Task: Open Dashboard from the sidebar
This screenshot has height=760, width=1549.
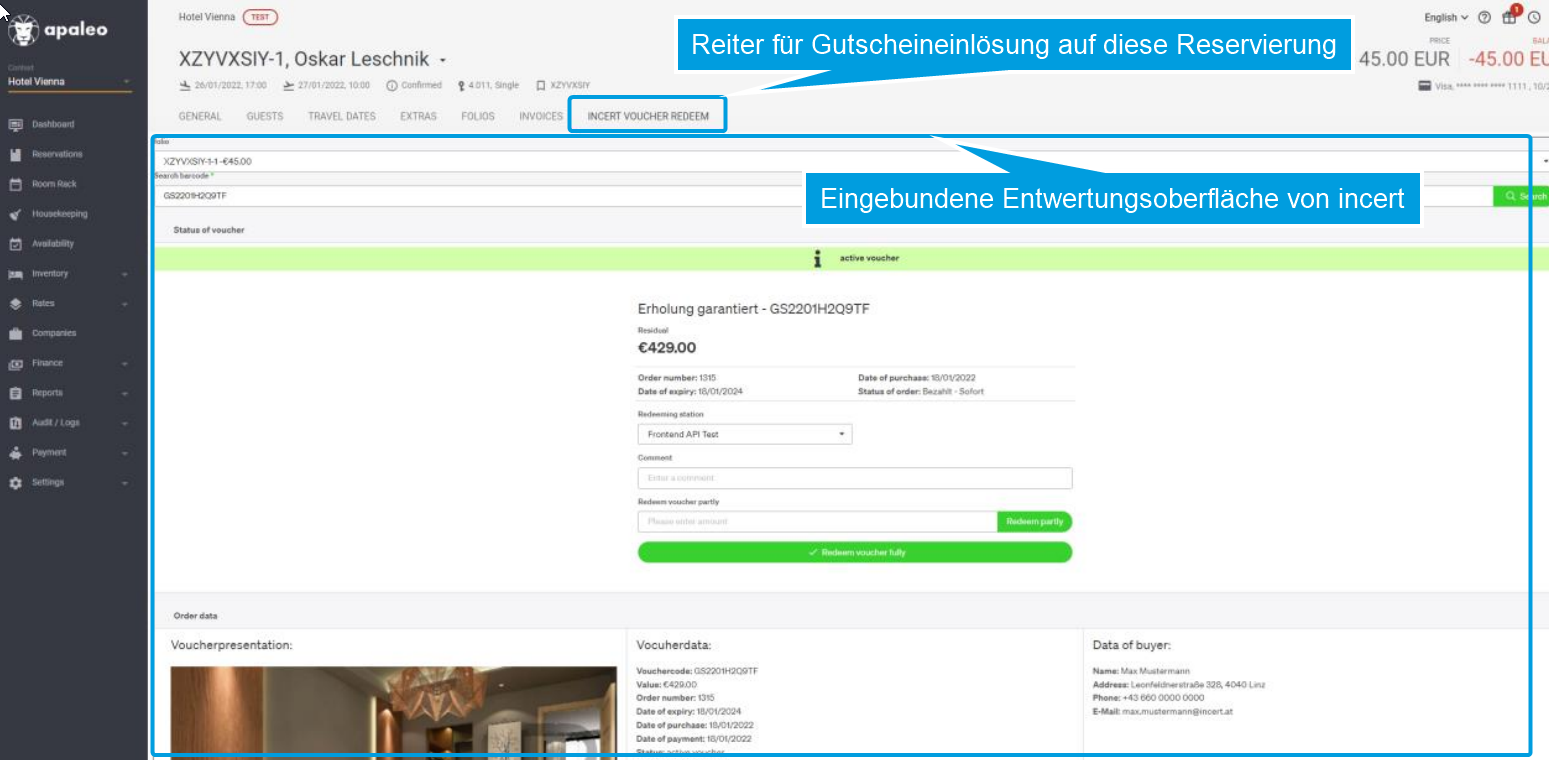Action: tap(53, 124)
